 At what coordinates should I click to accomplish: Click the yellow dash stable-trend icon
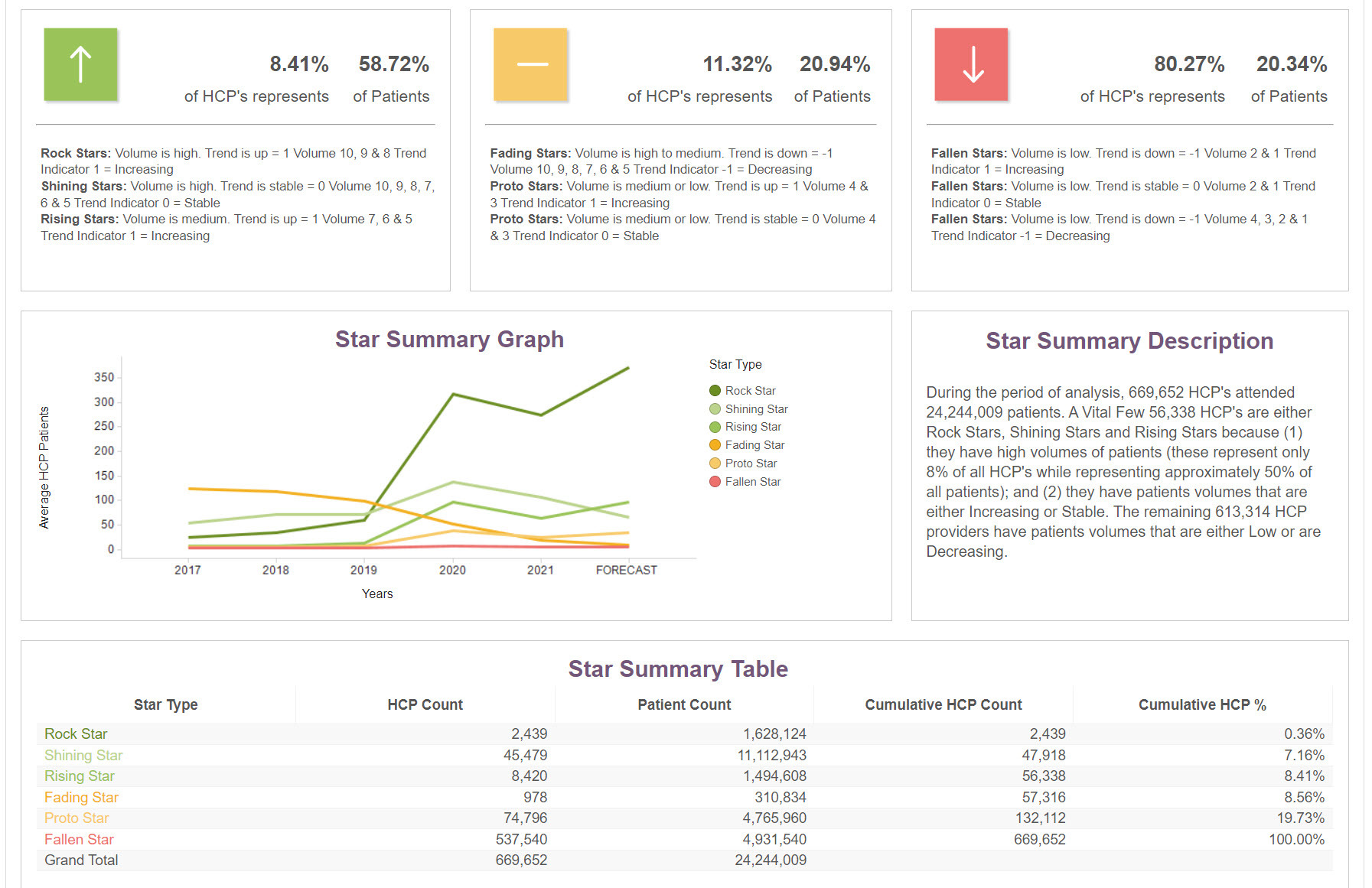click(530, 64)
